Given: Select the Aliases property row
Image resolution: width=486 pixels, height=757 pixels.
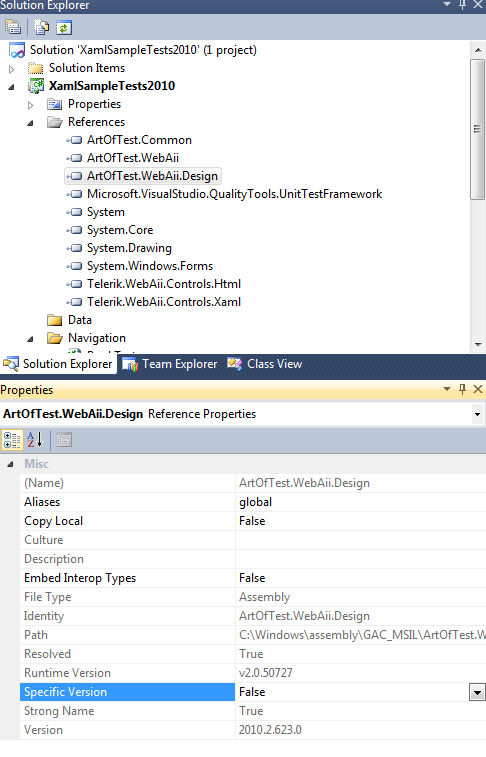Looking at the screenshot, I should click(255, 502).
